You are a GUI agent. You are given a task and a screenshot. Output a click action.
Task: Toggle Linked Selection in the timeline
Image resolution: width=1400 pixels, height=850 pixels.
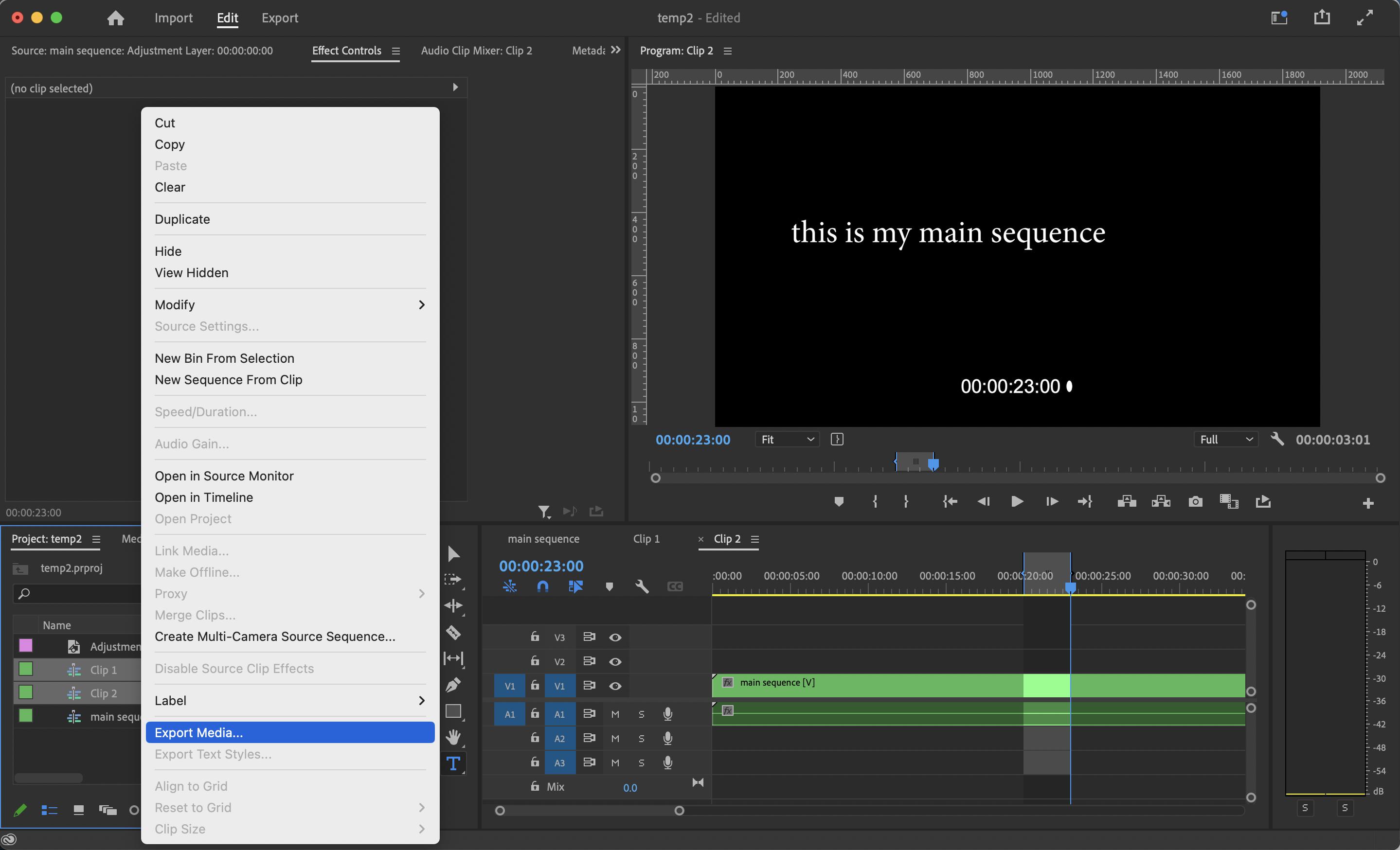[575, 586]
